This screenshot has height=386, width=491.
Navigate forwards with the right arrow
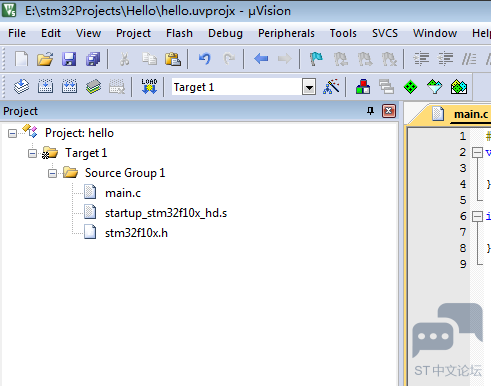(284, 59)
